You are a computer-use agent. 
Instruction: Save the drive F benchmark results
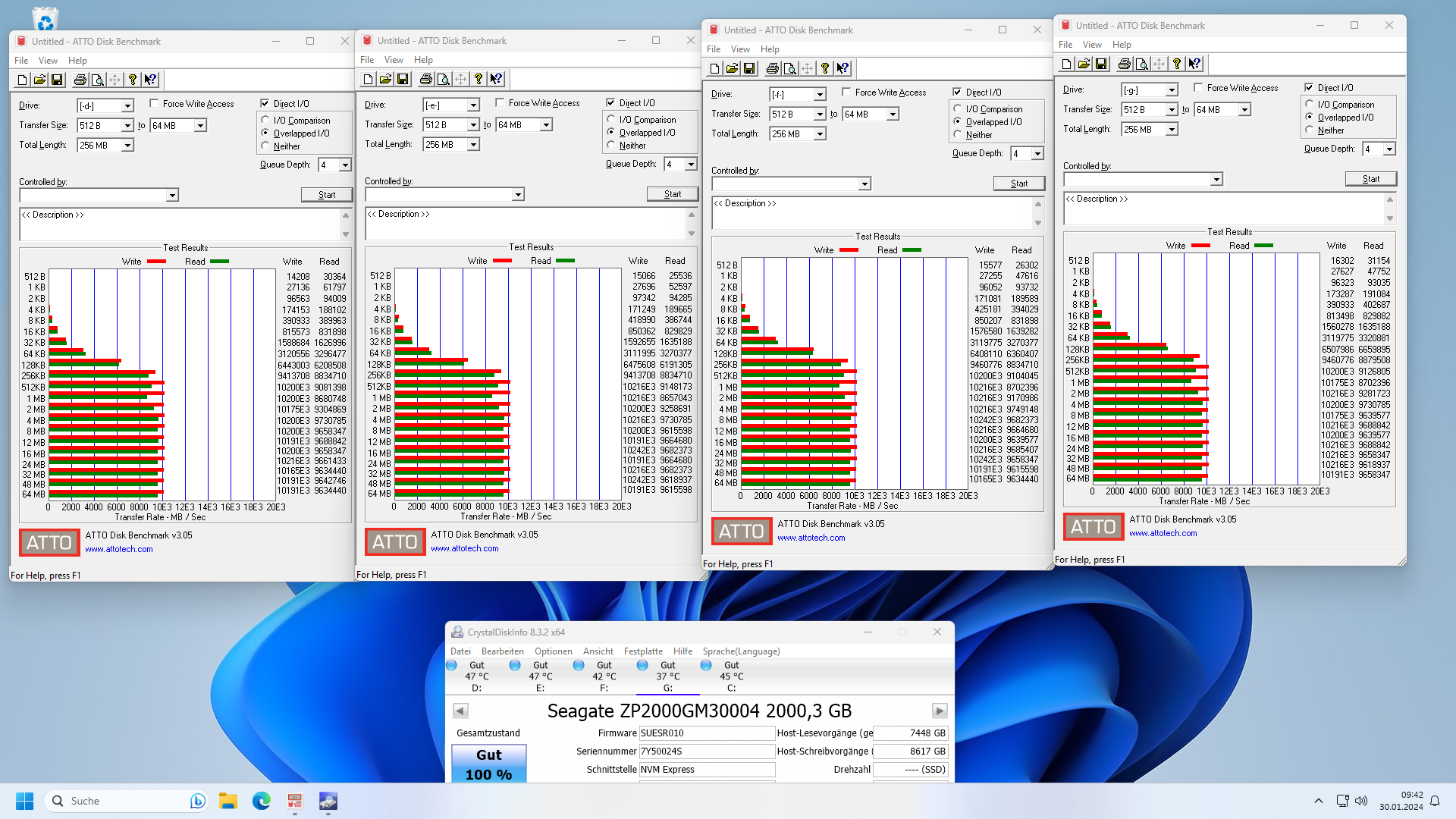[749, 68]
